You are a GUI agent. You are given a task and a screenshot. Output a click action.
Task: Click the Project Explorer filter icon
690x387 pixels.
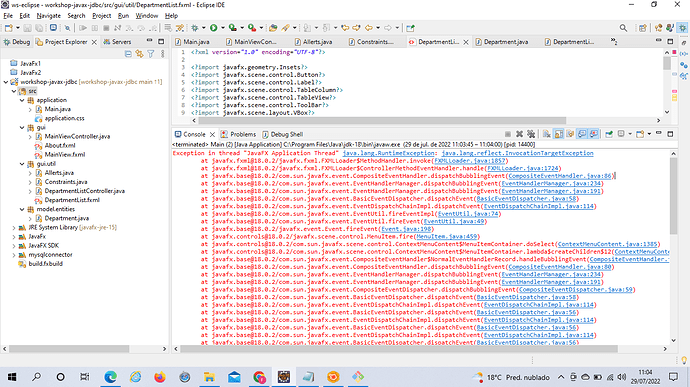[x=151, y=54]
